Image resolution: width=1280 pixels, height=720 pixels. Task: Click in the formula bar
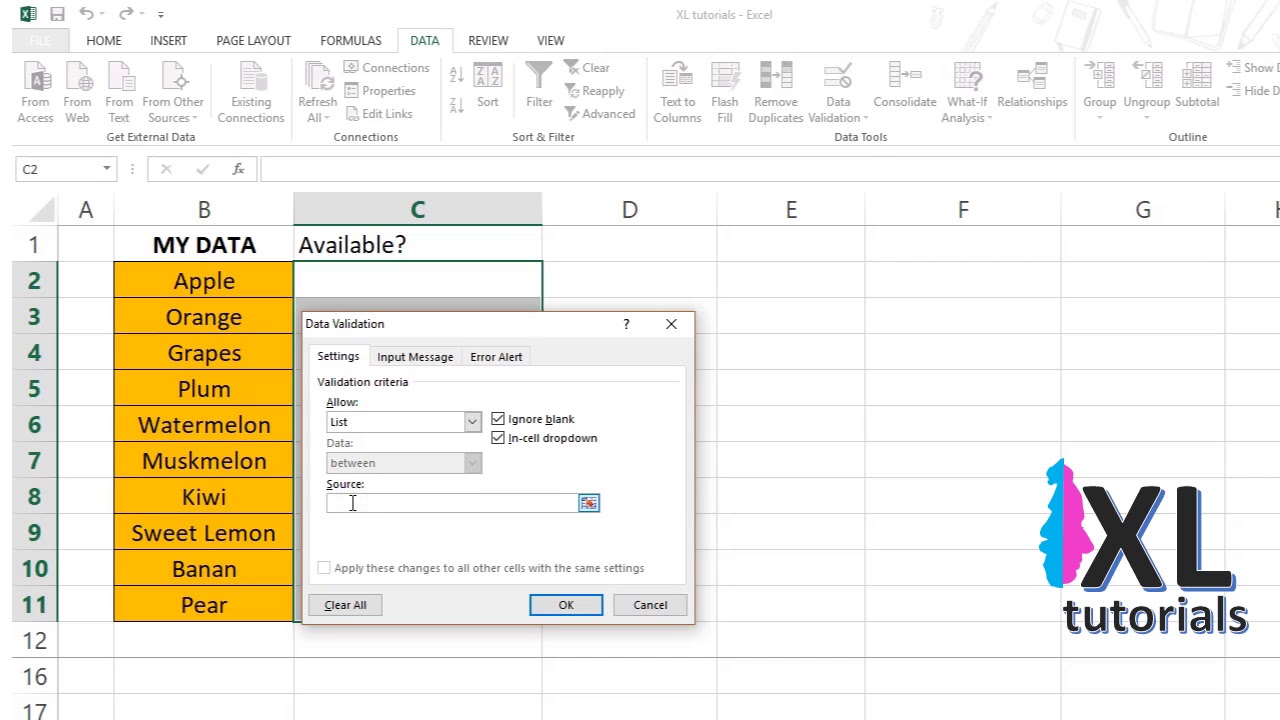[768, 169]
